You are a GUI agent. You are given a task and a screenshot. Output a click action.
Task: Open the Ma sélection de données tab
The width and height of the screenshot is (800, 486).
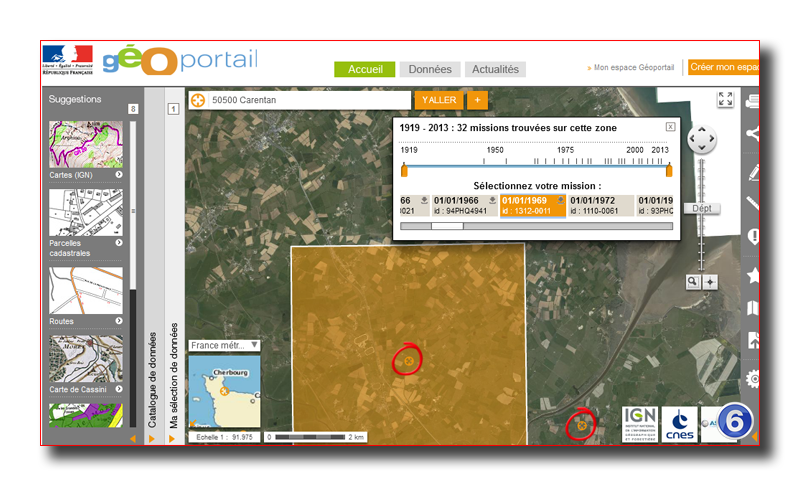coord(173,375)
